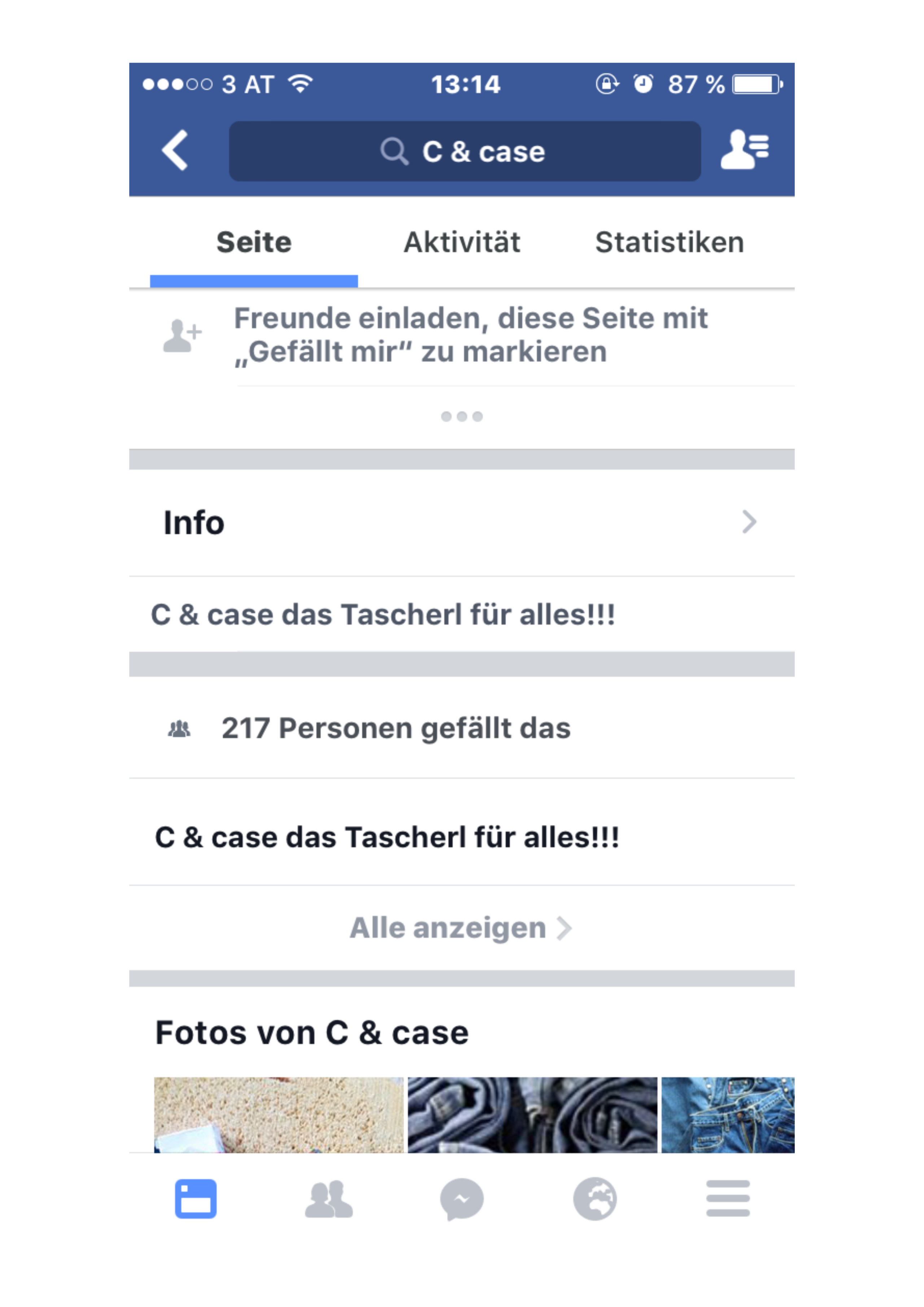924x1307 pixels.
Task: Tap the people icon beside 217 Personen
Action: pyautogui.click(x=179, y=729)
